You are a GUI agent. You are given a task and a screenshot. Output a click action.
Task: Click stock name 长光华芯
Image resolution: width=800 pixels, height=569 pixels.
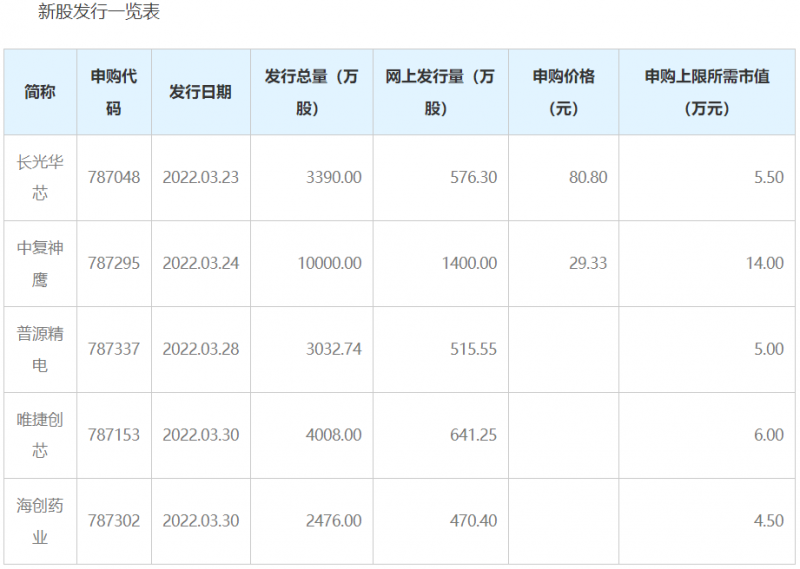click(x=40, y=178)
